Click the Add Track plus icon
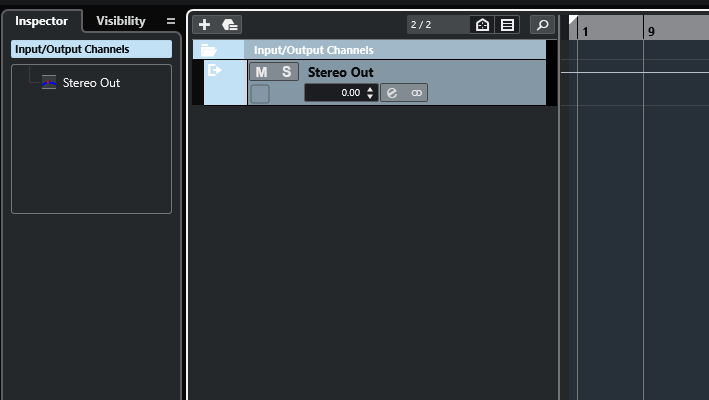Screen dimensions: 709x400 (204, 24)
